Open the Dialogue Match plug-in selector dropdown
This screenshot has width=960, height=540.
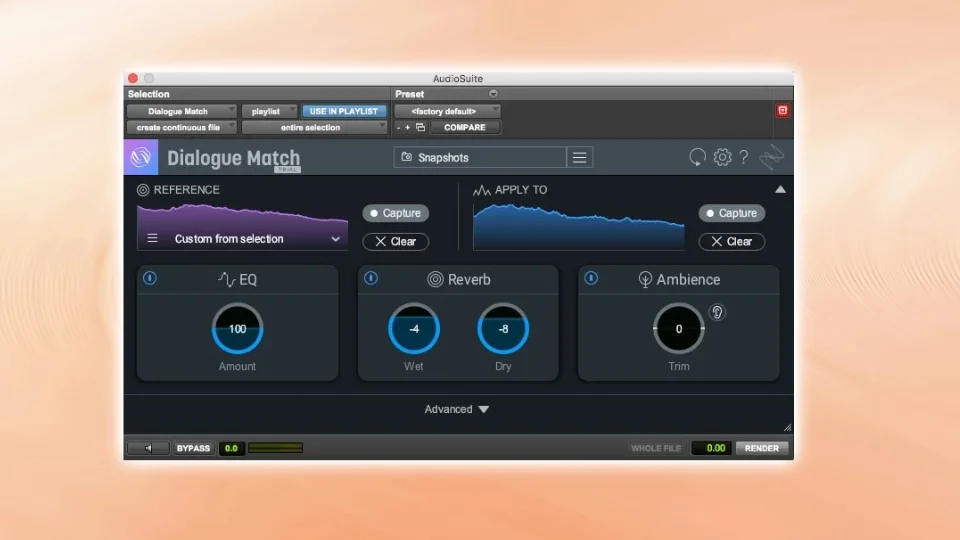point(182,111)
